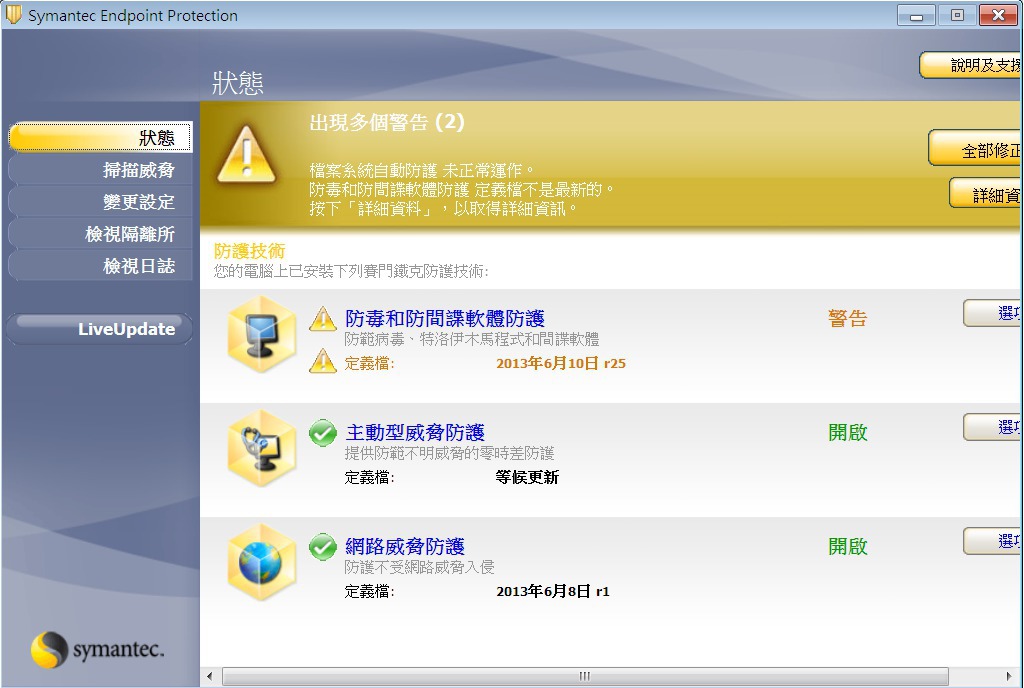Screen dimensions: 1024x688
Task: Click the 網路威脅防護 link
Action: point(405,546)
